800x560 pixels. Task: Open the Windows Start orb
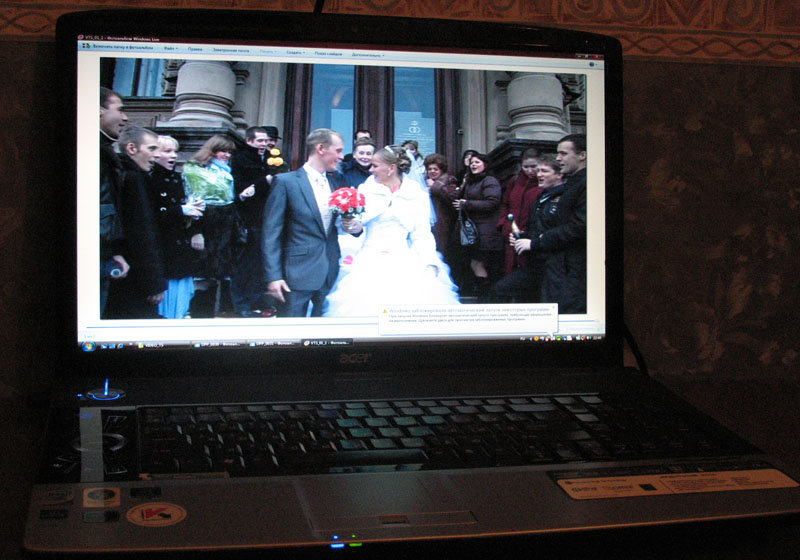[88, 345]
